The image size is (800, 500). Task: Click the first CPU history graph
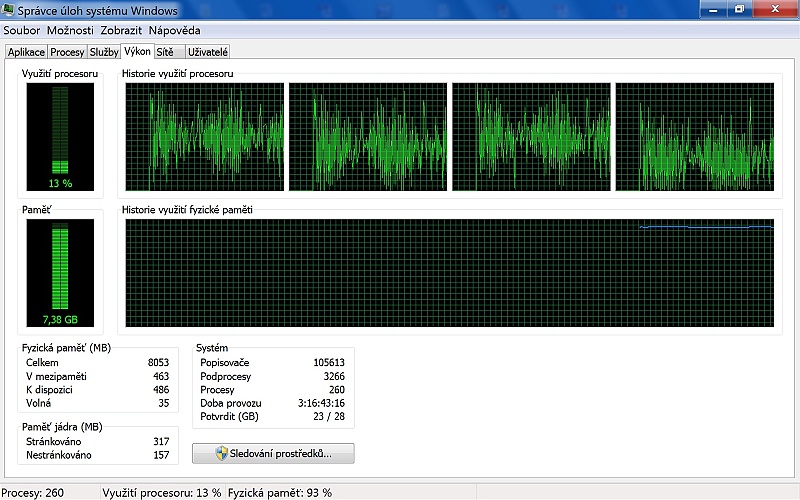click(205, 137)
